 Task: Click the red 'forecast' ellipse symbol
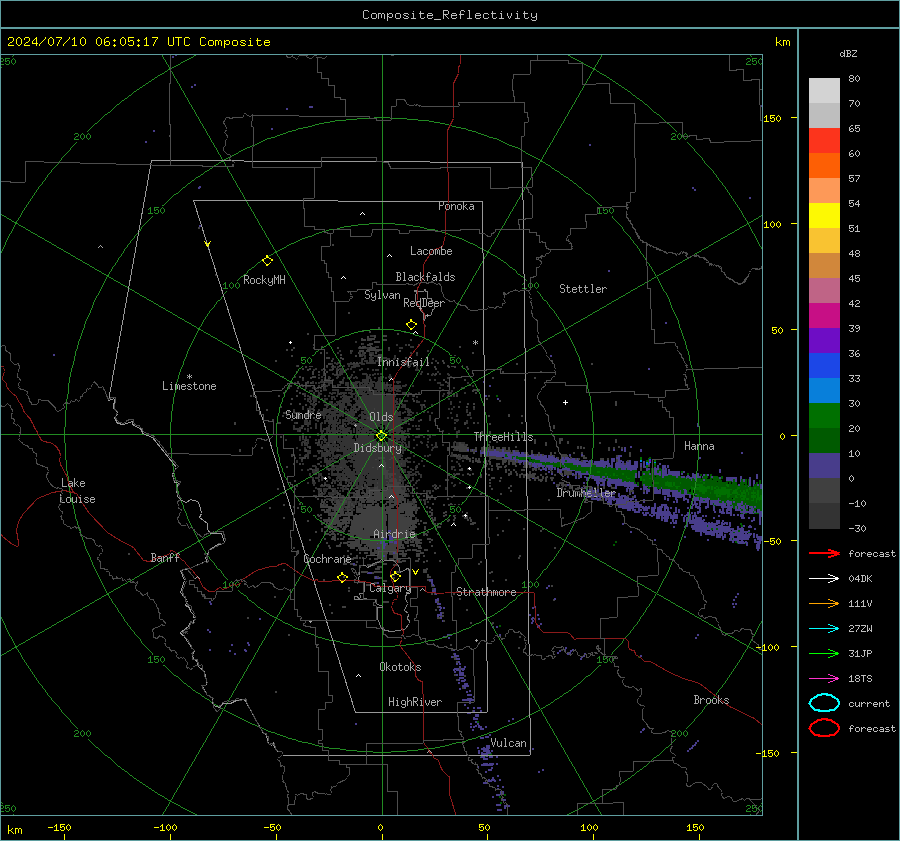pos(824,728)
